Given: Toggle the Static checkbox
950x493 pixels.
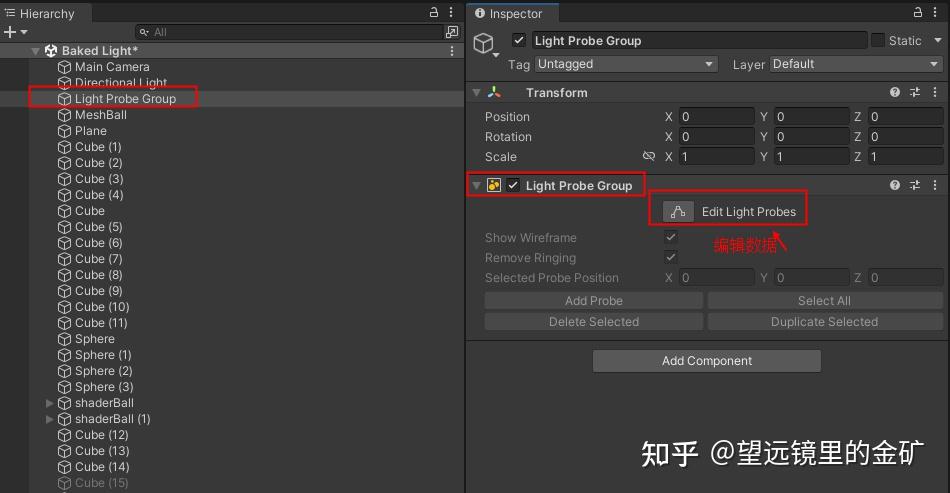Looking at the screenshot, I should point(877,41).
